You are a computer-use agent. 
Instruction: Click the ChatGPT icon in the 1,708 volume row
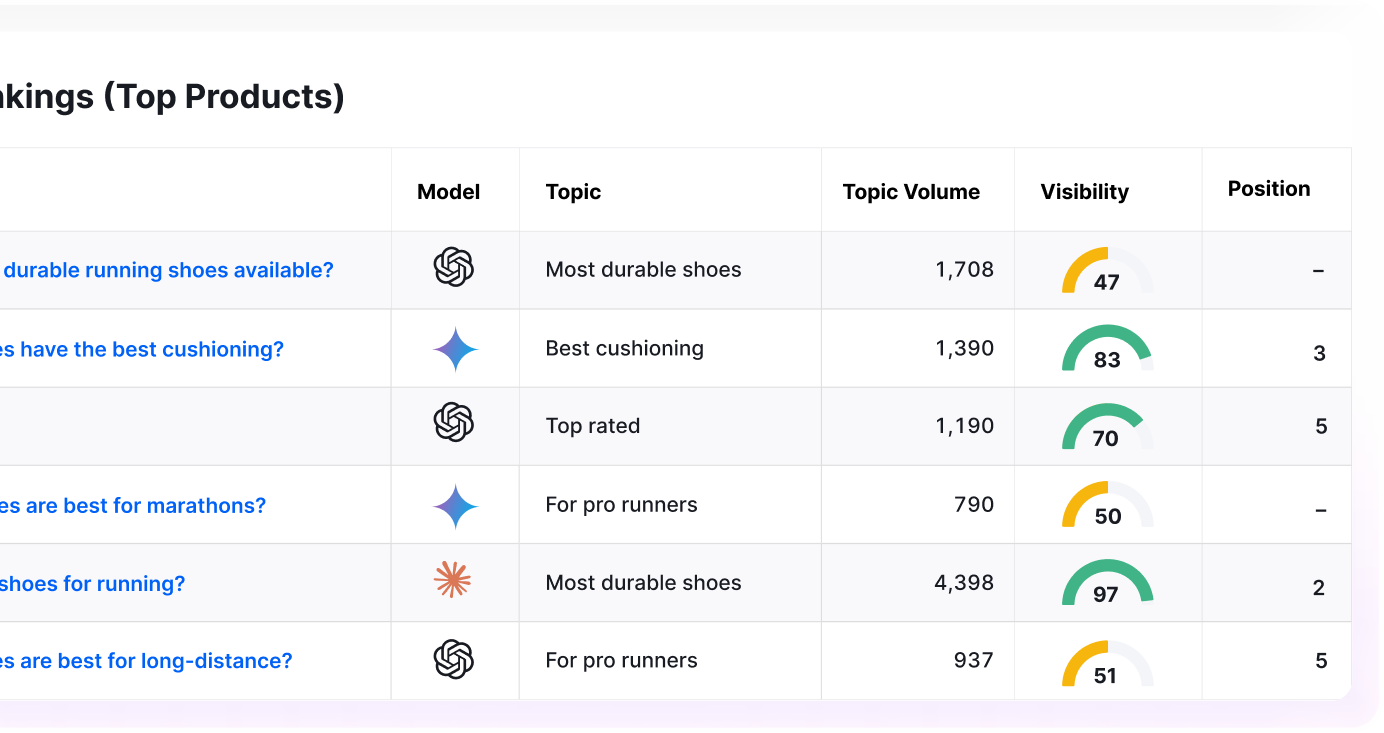pyautogui.click(x=453, y=268)
